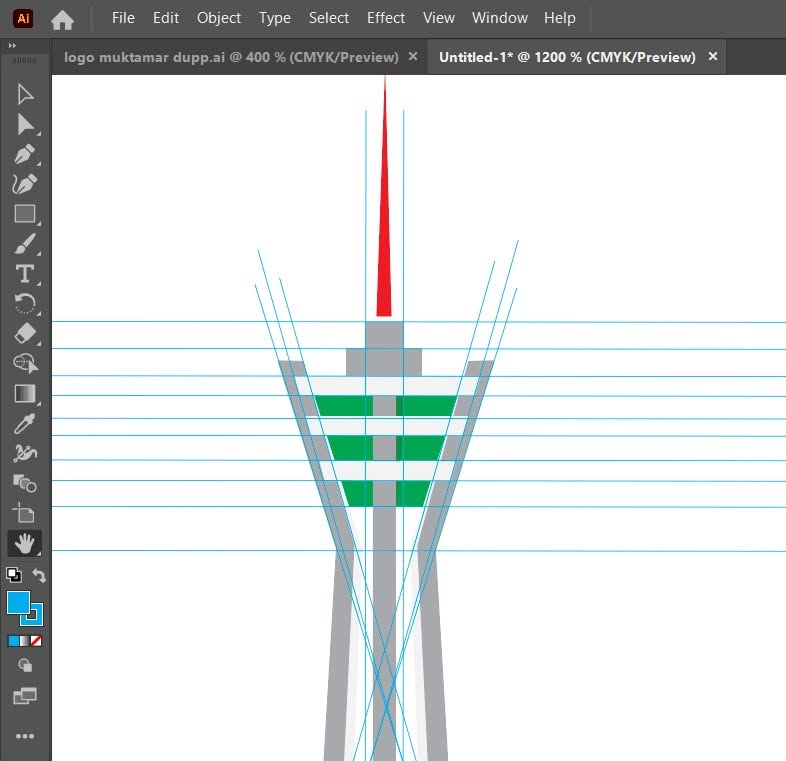The image size is (786, 761).
Task: Choose the Puppet Warp tool
Action: [x=25, y=453]
